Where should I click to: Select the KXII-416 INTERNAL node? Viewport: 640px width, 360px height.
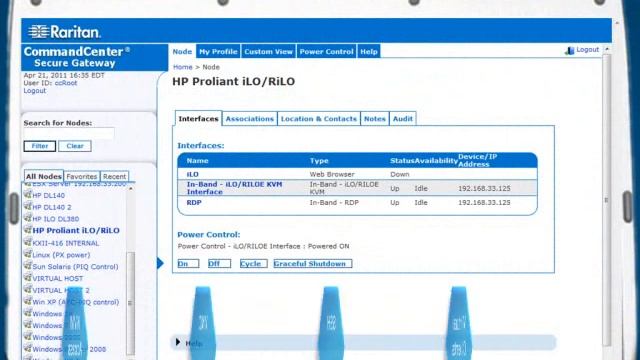(x=66, y=243)
